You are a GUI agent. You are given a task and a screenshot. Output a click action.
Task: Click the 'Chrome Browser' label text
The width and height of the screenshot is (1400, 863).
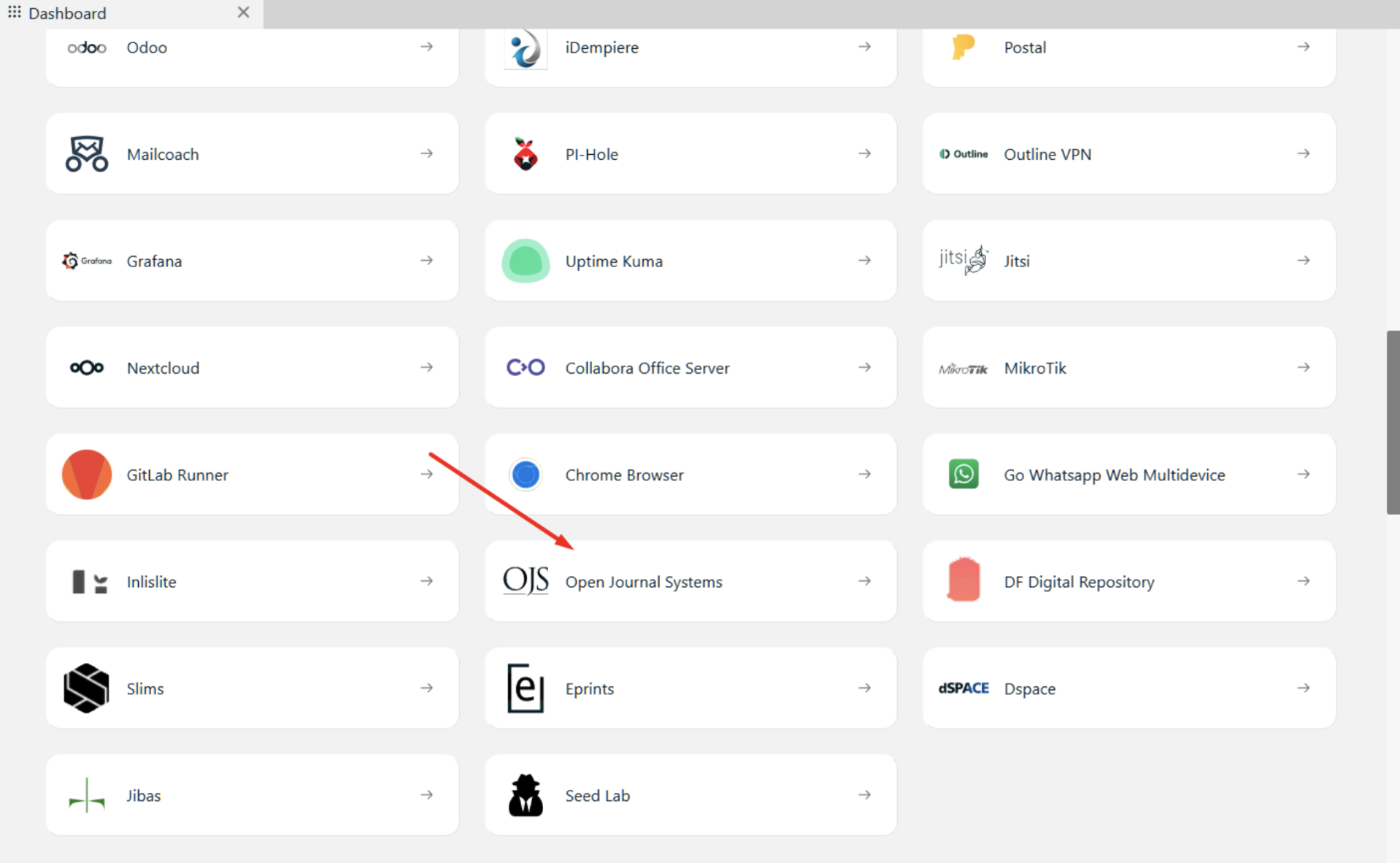point(625,475)
